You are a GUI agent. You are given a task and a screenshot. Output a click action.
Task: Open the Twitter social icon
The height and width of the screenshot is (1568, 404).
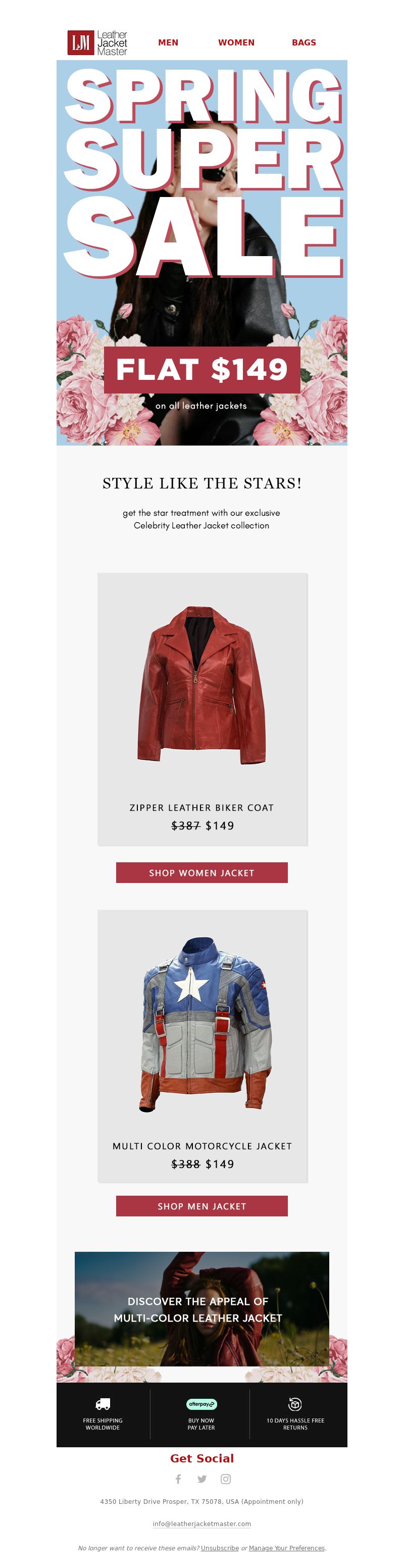click(202, 1479)
